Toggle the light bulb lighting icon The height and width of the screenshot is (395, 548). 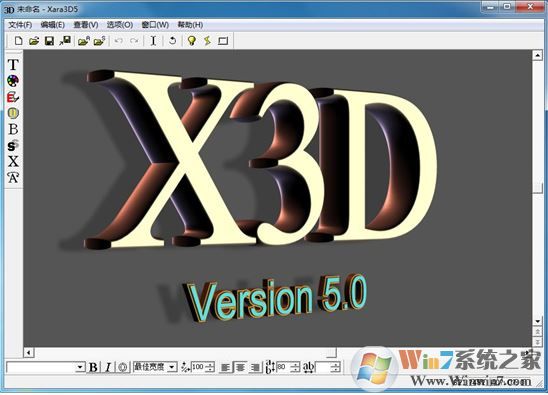[x=192, y=41]
